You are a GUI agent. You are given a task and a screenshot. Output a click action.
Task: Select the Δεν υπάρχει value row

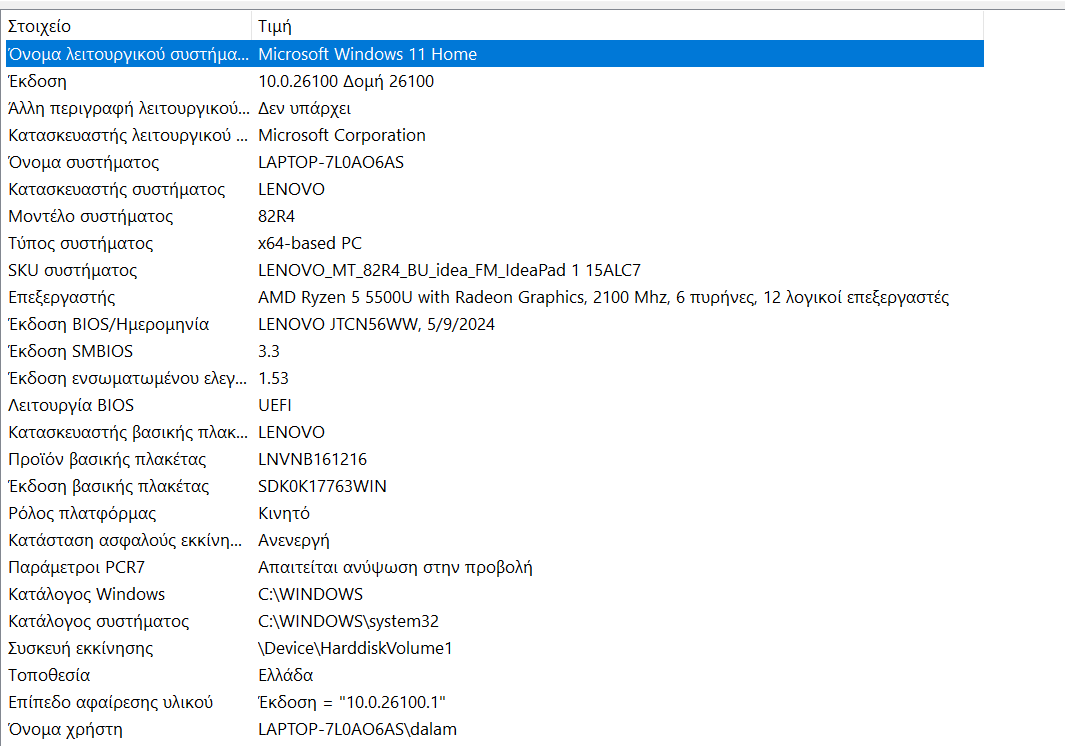[x=494, y=108]
